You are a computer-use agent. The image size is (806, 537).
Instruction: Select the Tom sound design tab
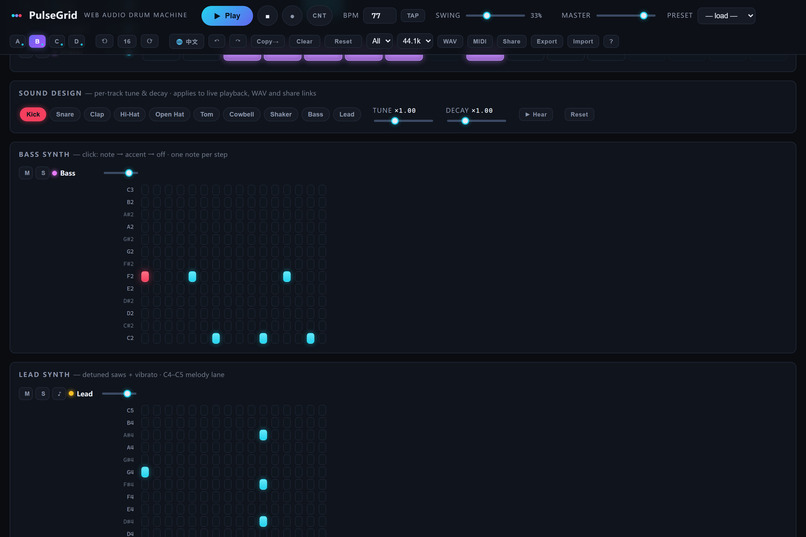coord(207,115)
